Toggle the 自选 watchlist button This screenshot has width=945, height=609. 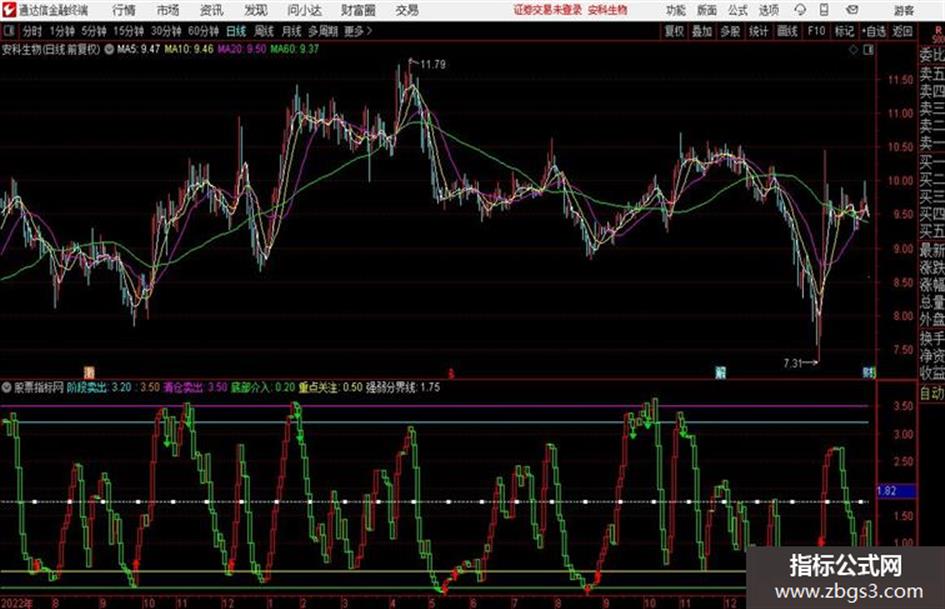point(873,31)
